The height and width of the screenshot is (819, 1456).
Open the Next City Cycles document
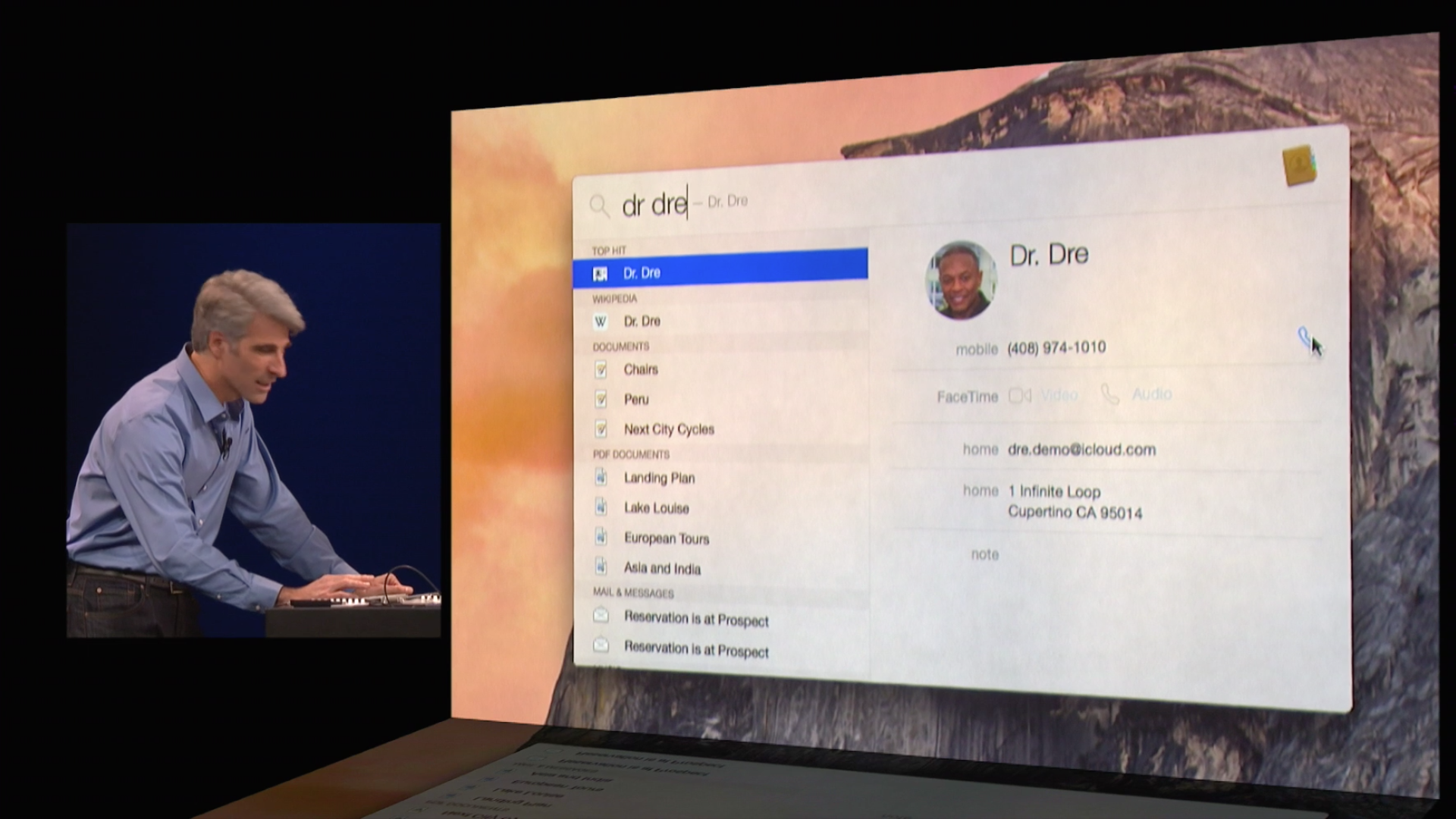(720, 429)
